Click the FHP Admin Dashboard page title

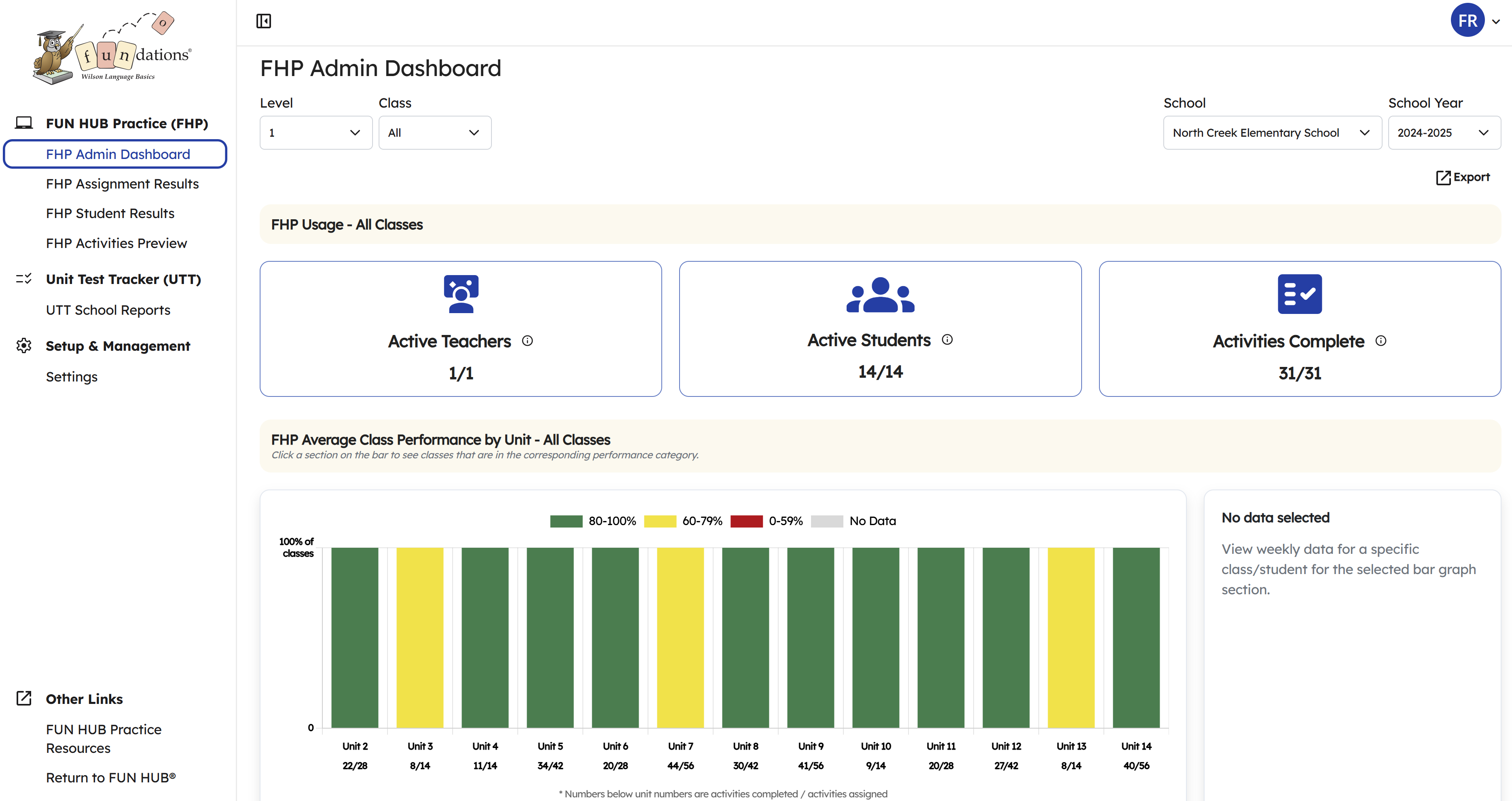click(x=380, y=68)
